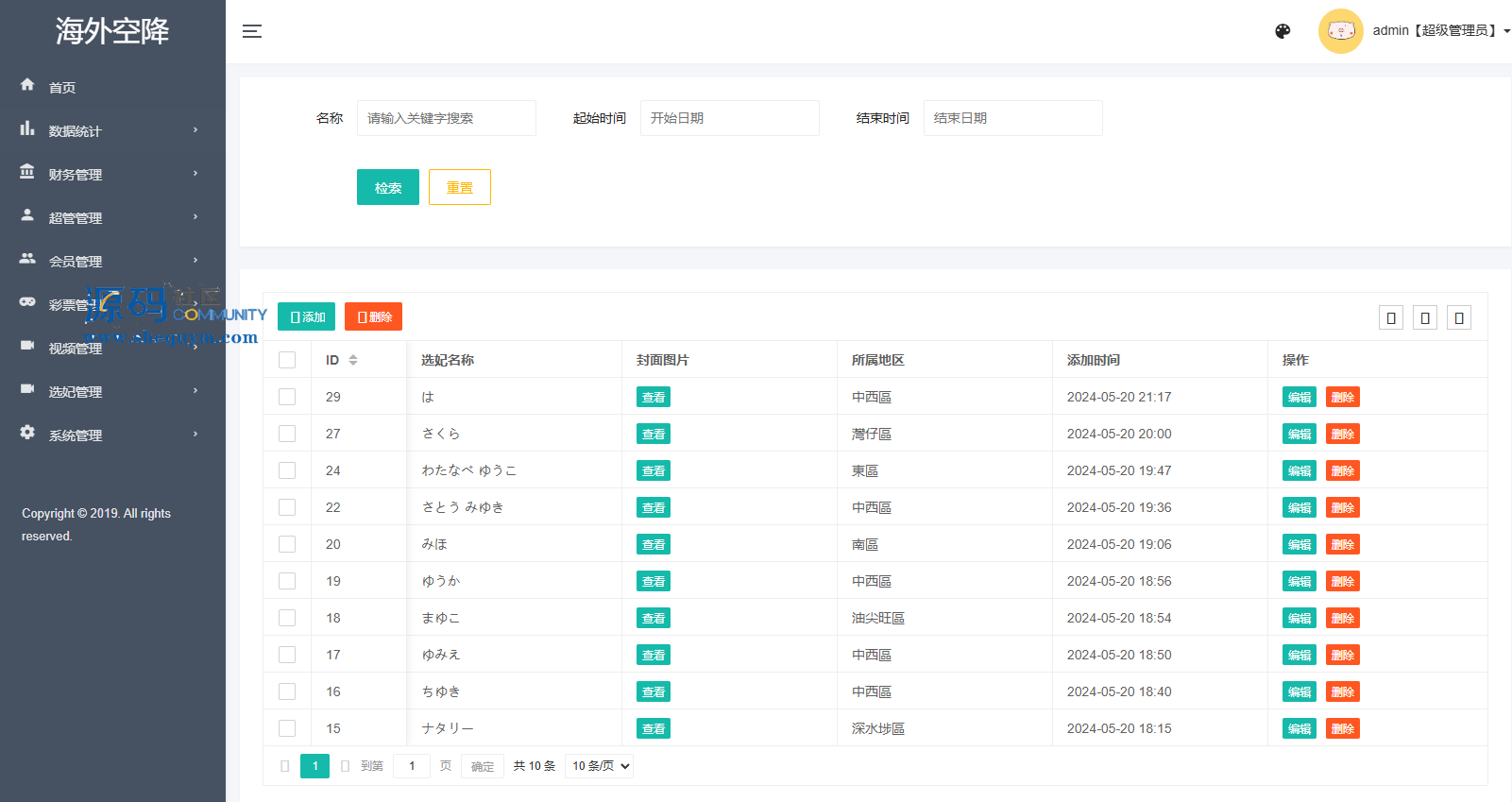1512x802 pixels.
Task: Check the row with ID 20
Action: [x=287, y=544]
